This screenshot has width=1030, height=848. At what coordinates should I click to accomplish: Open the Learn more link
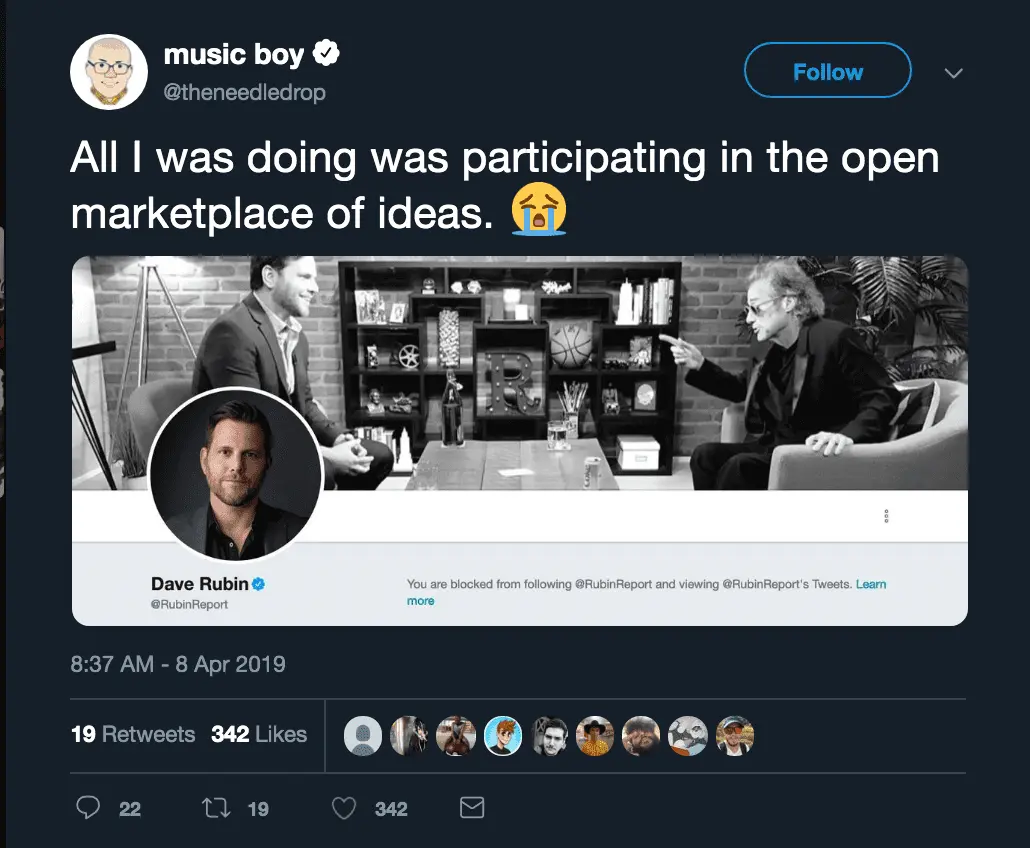pos(420,601)
